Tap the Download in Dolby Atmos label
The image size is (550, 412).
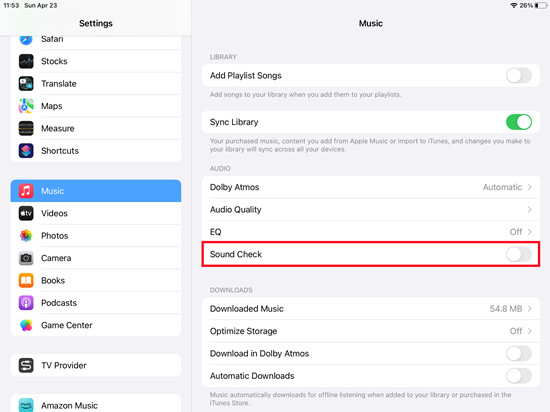[259, 353]
